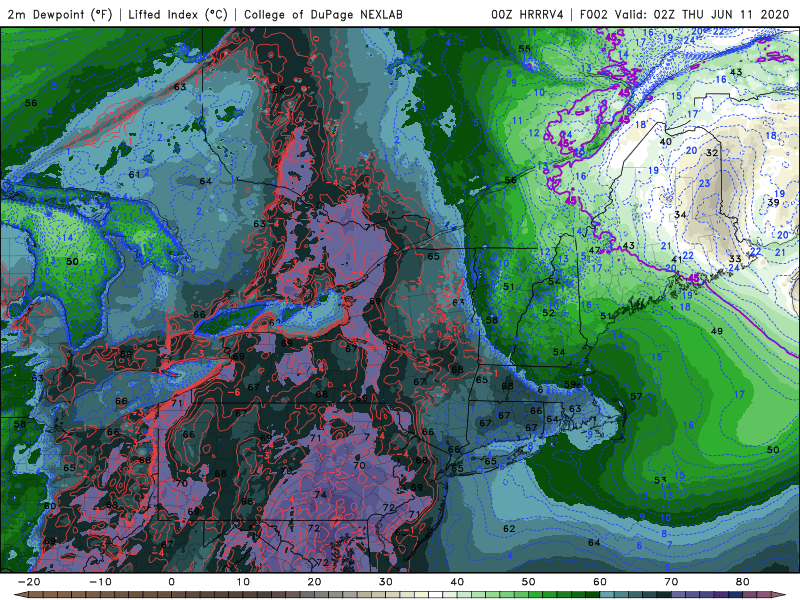Click the '2m Dewpoint (°F)' title text

(60, 14)
